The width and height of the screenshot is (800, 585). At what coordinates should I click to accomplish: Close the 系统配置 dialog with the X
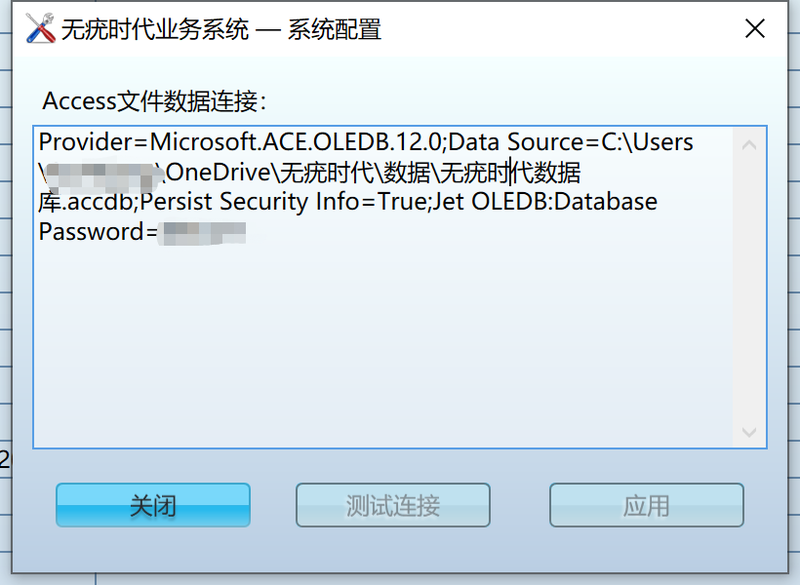pos(755,29)
